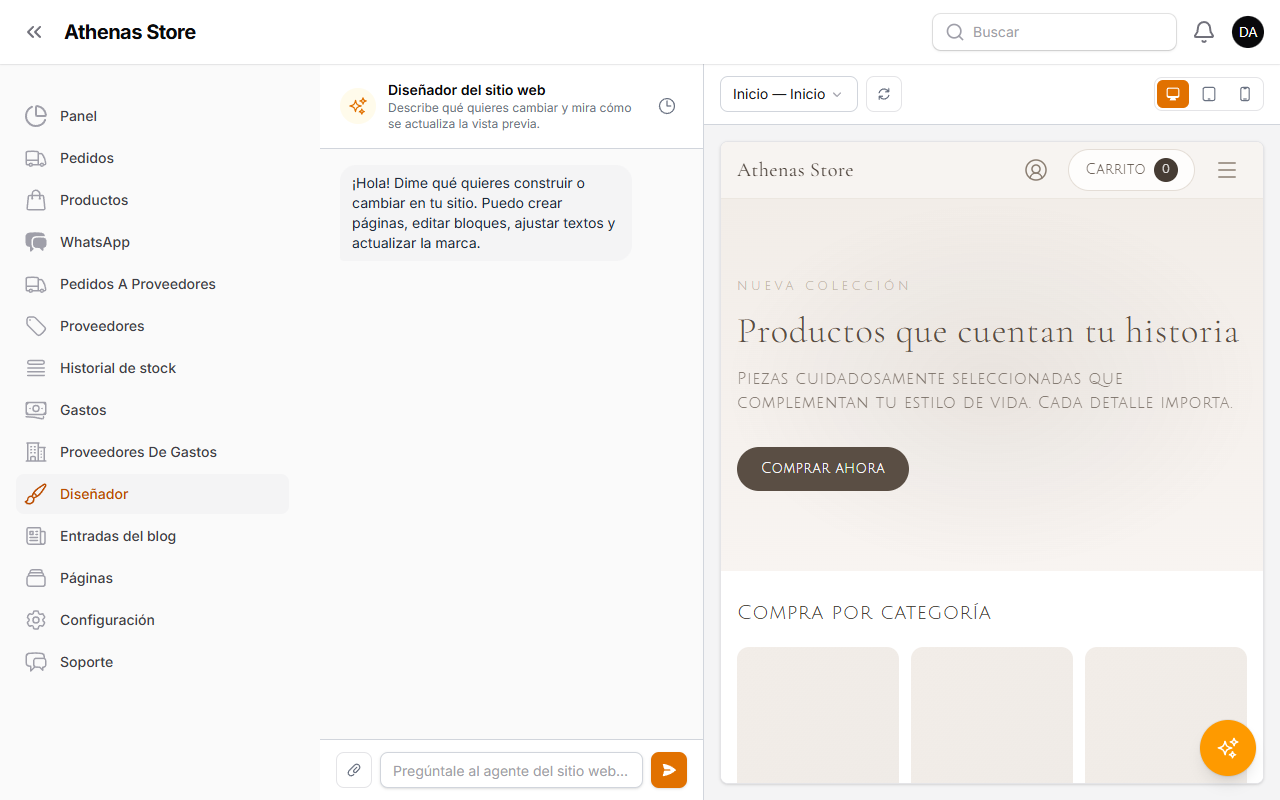This screenshot has width=1280, height=800.
Task: Open the preview hamburger menu
Action: pos(1227,170)
